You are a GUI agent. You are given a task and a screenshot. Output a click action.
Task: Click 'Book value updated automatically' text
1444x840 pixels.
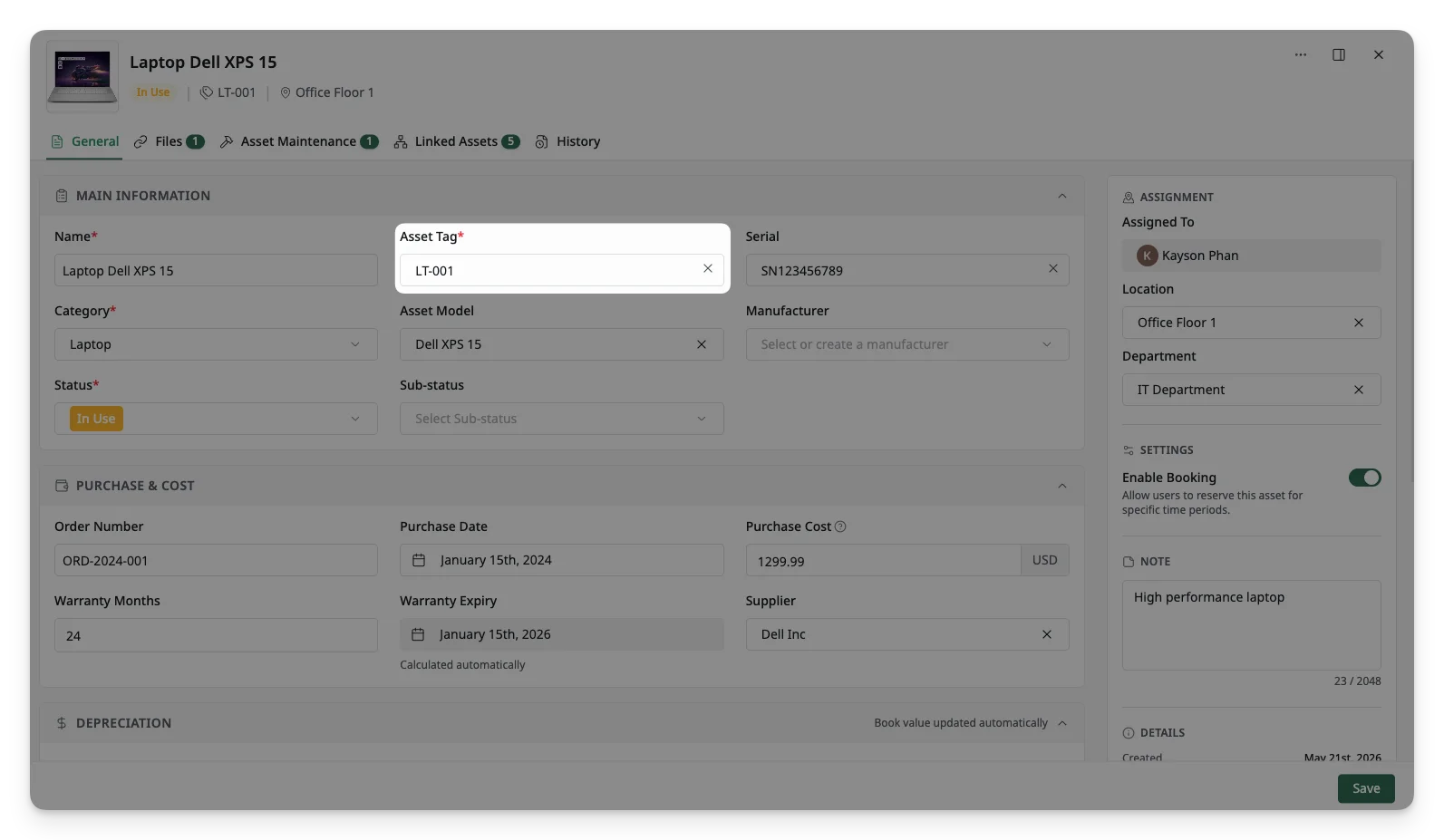point(961,723)
